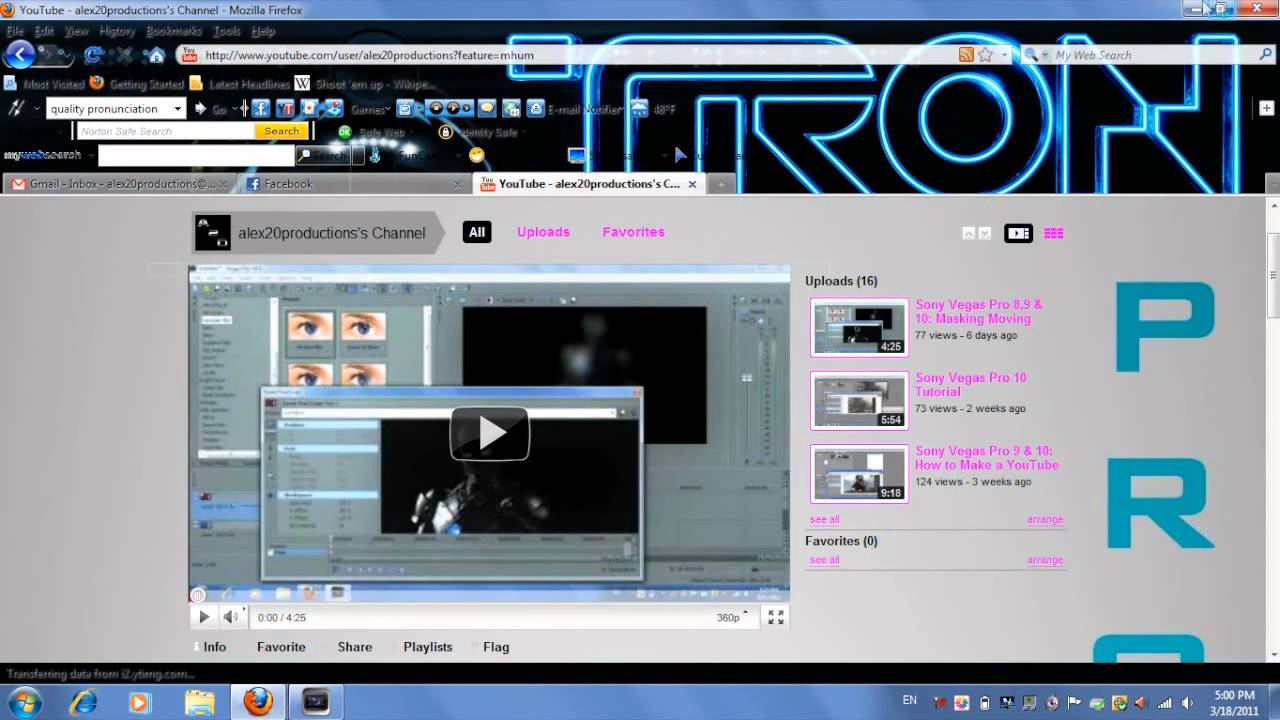Screen dimensions: 1280x720
Task: Click the weather icon showing 48°F
Action: point(640,109)
